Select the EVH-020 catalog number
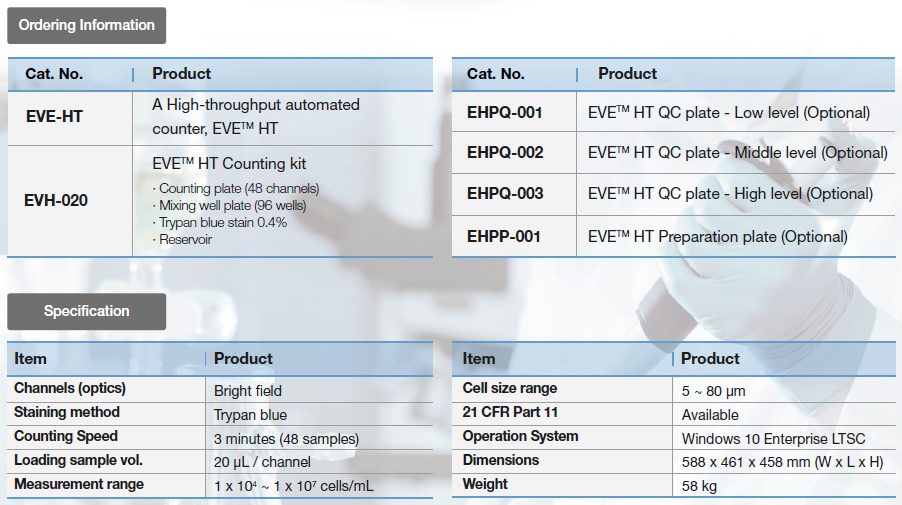This screenshot has height=505, width=902. (x=56, y=200)
